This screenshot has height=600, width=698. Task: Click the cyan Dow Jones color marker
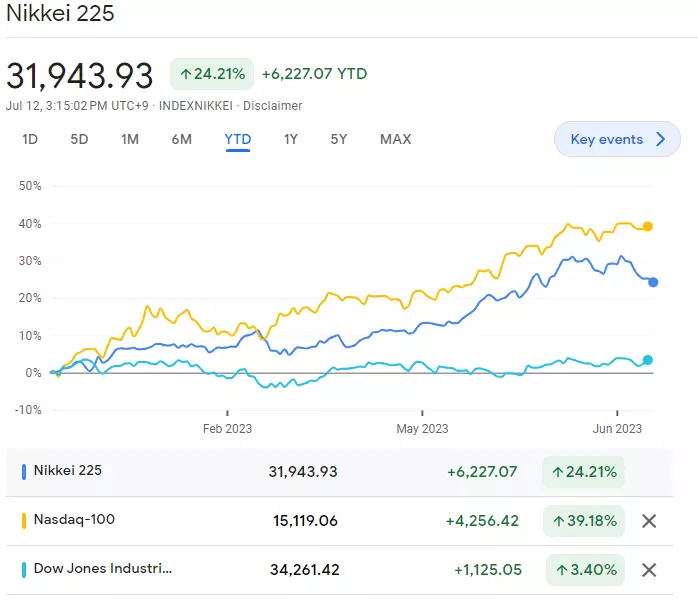click(x=24, y=570)
